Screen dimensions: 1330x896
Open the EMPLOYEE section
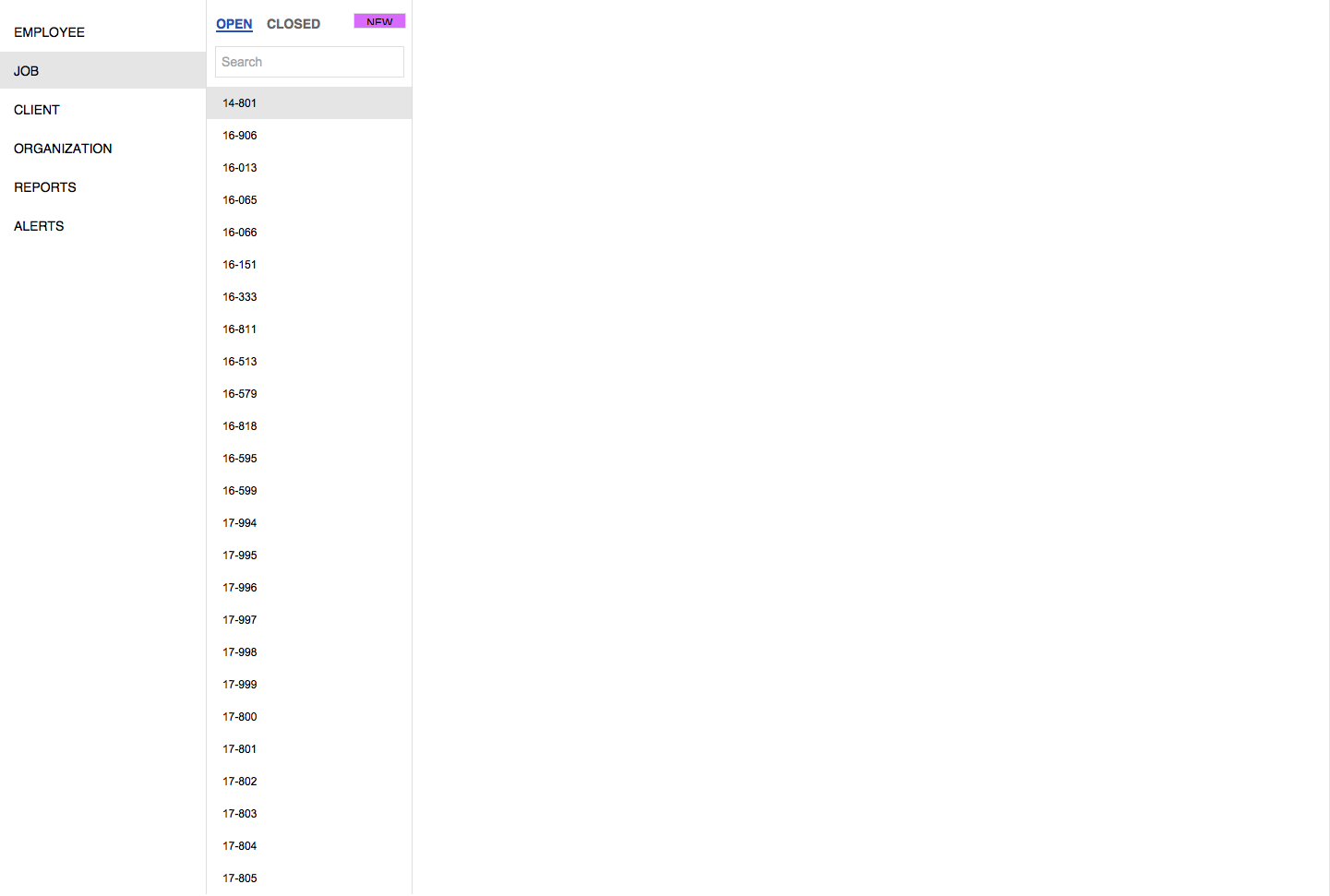[102, 32]
